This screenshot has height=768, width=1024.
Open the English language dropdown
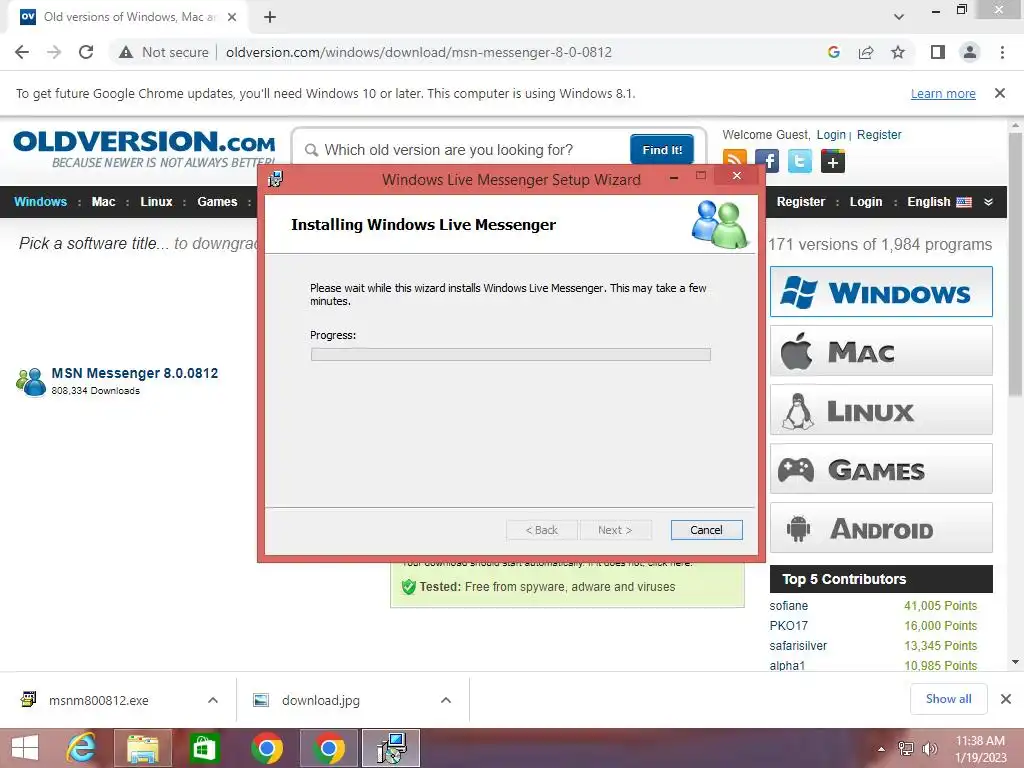click(950, 202)
